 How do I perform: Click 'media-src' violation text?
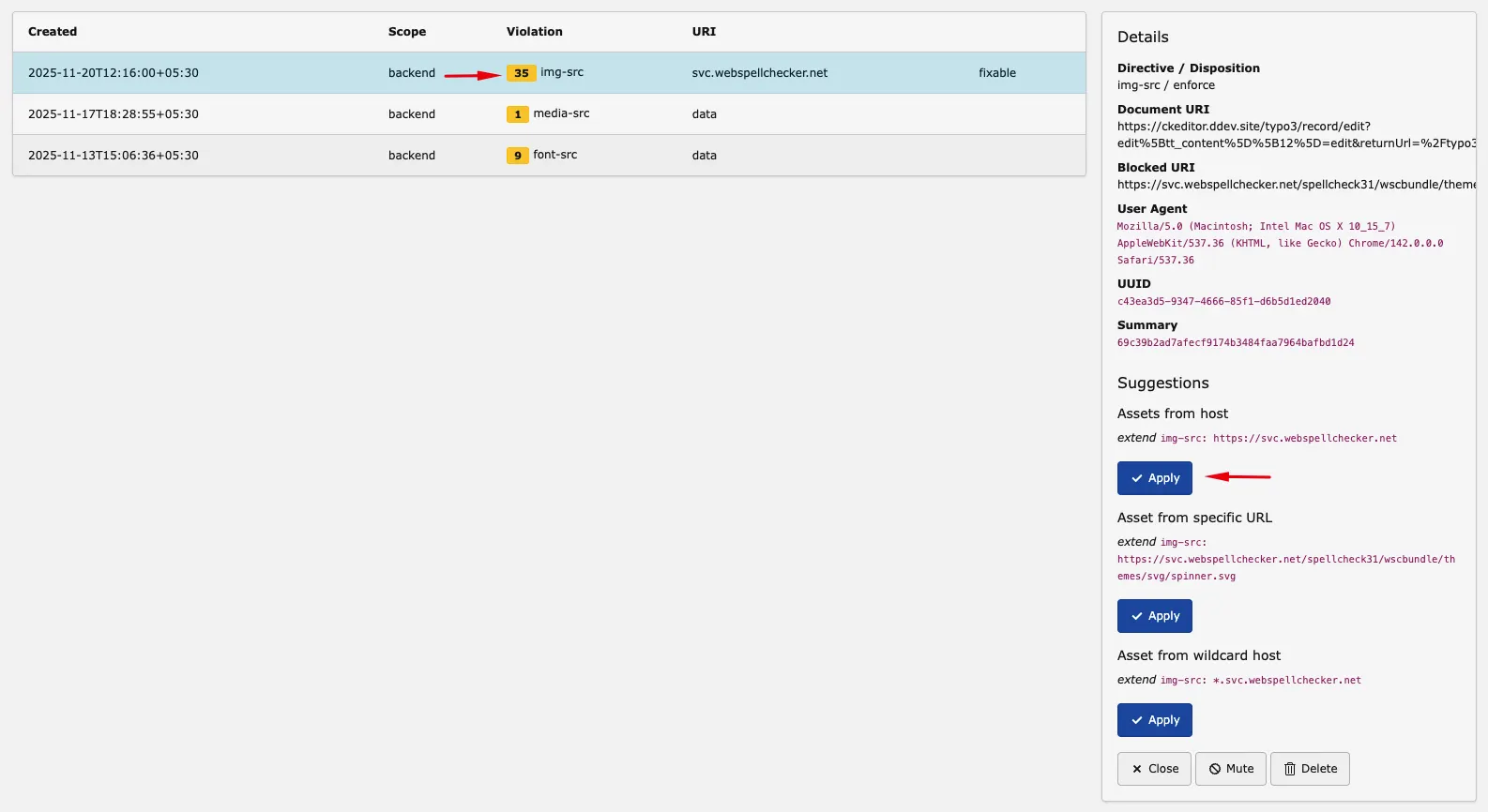(x=562, y=113)
